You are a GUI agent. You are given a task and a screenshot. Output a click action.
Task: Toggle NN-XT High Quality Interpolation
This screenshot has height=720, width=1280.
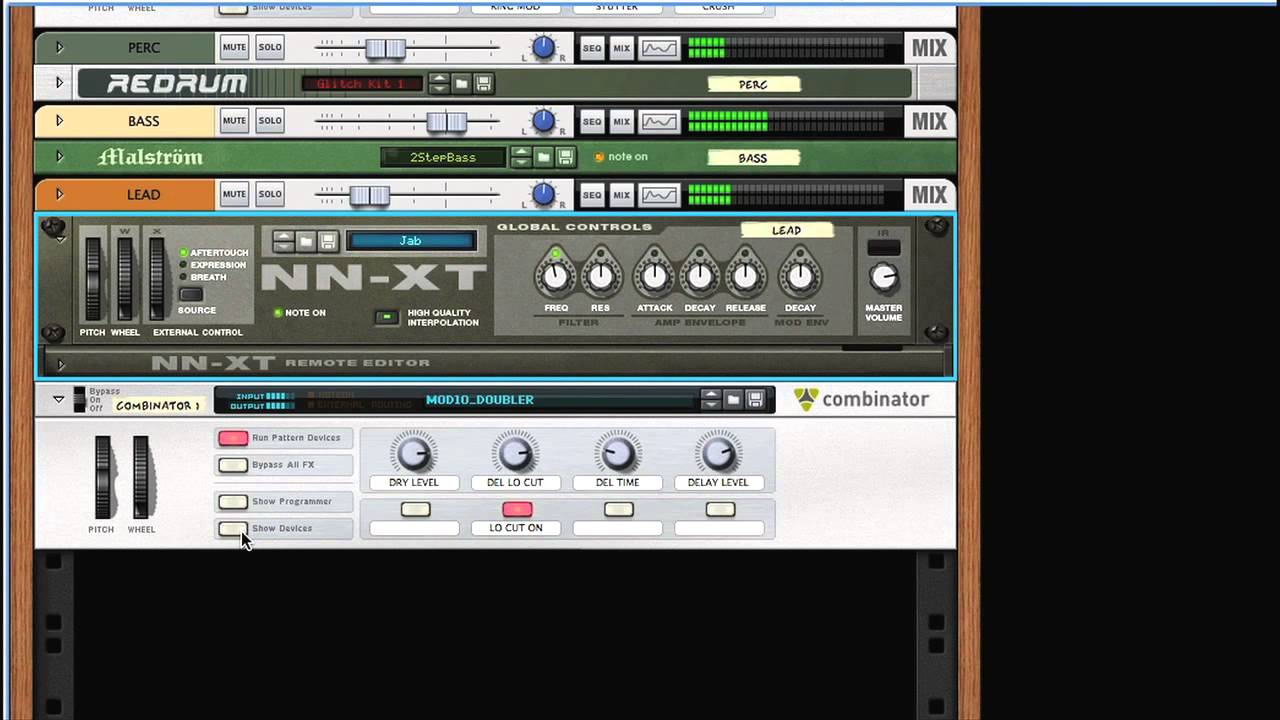386,318
